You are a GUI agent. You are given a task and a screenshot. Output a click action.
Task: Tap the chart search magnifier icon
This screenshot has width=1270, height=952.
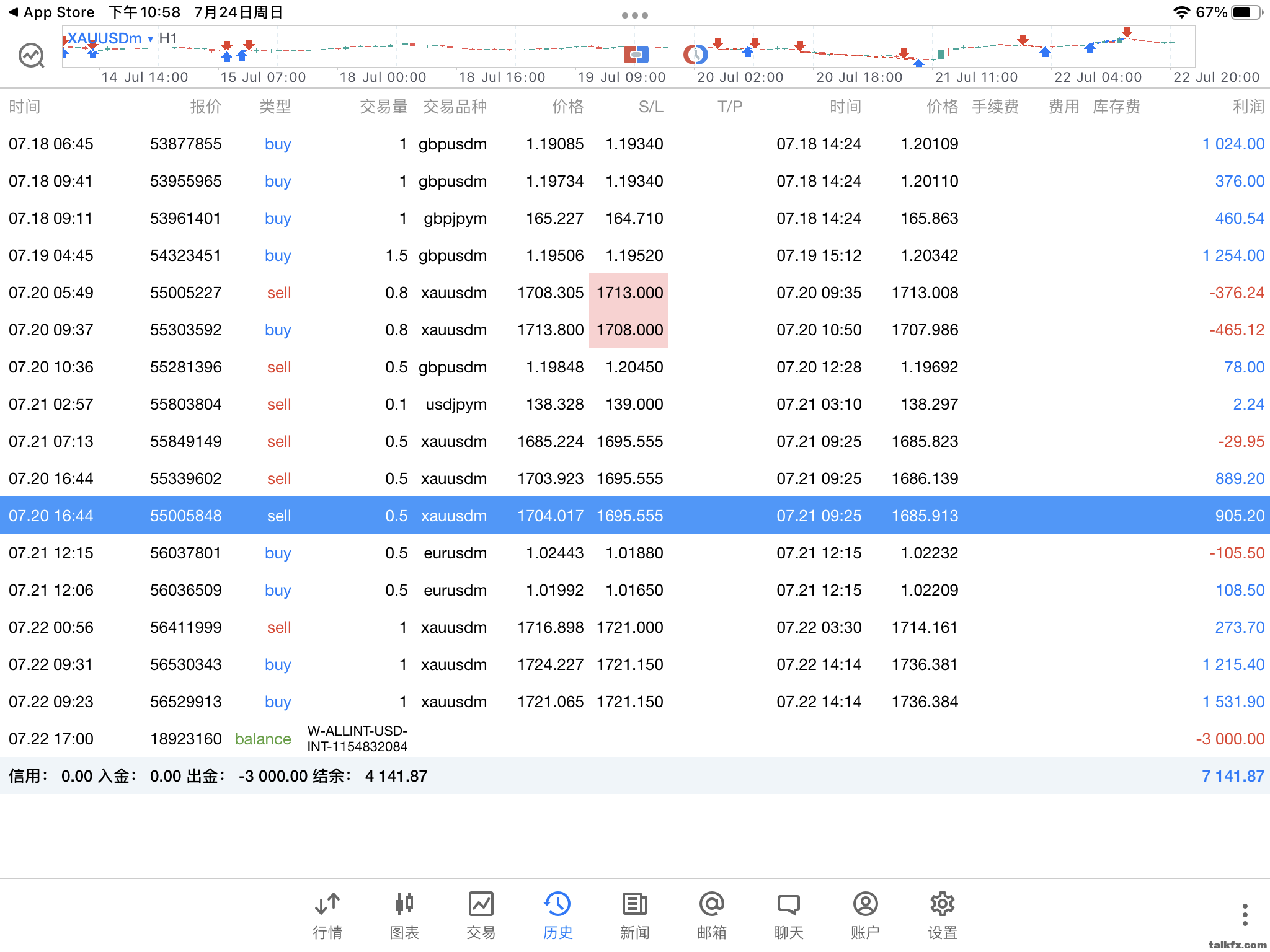(31, 56)
